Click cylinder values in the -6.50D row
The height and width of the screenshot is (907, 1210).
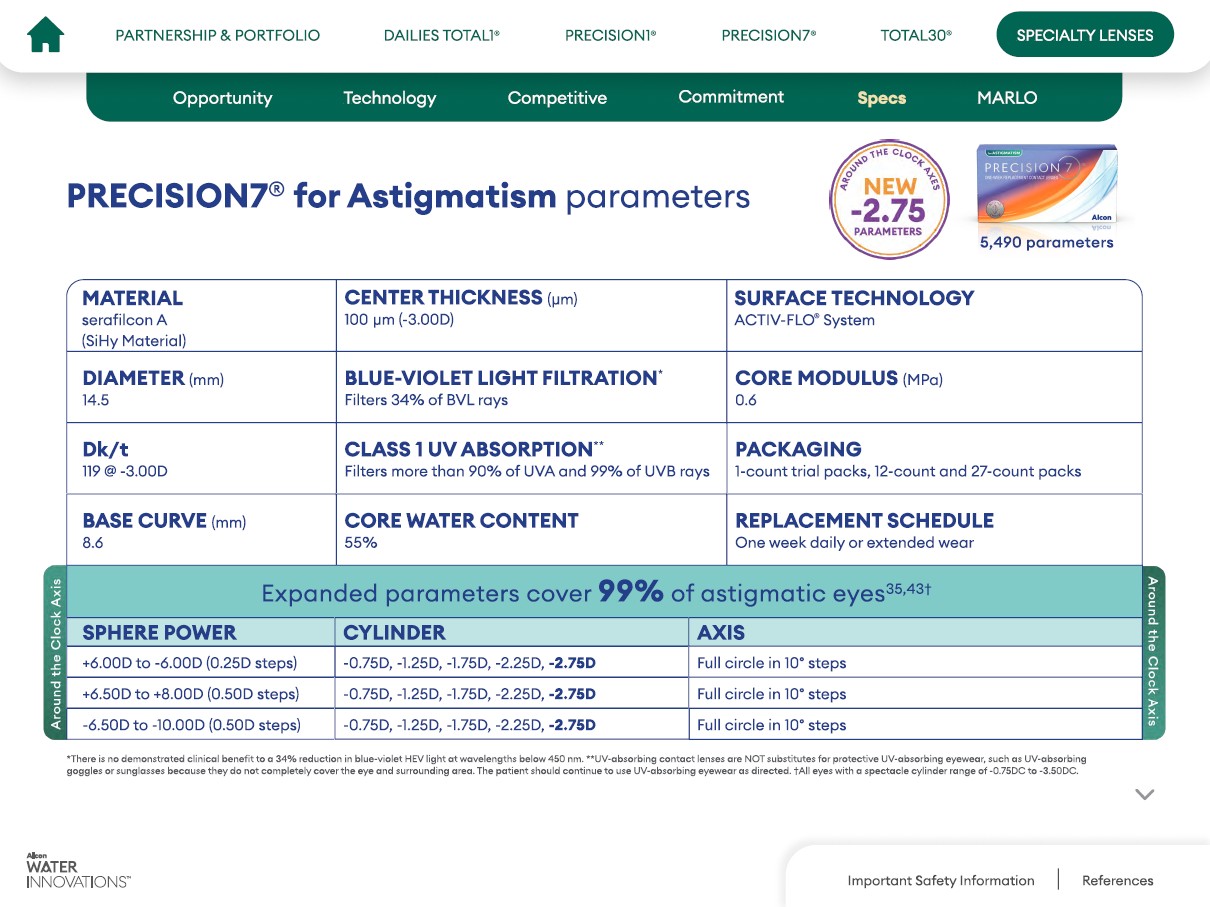point(469,725)
